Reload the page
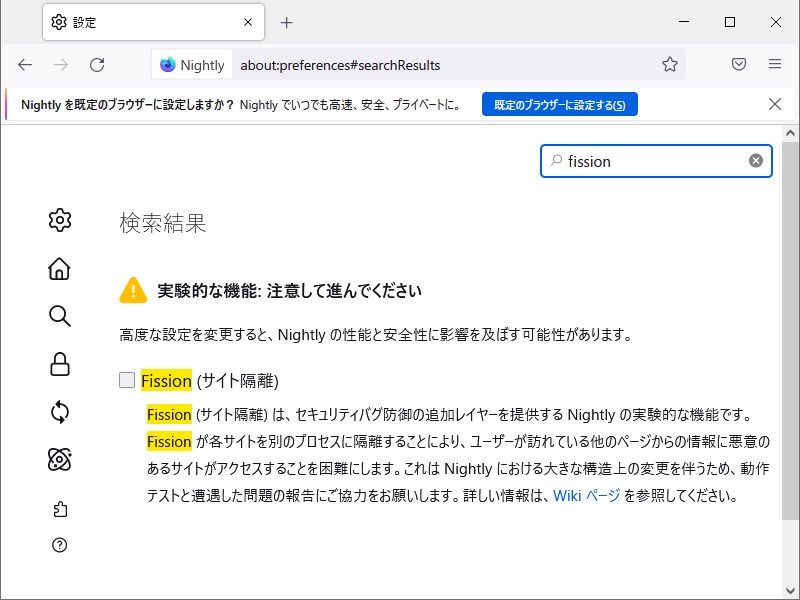 (97, 64)
